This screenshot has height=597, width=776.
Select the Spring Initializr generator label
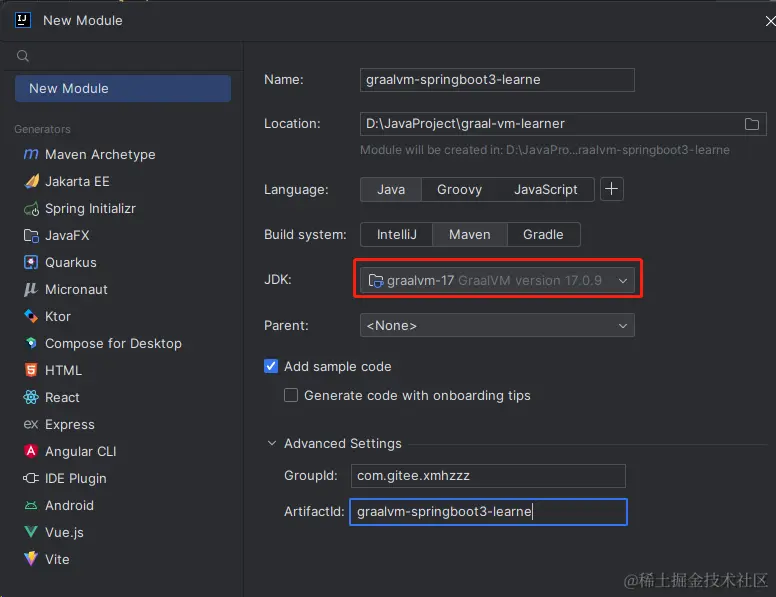[x=90, y=208]
